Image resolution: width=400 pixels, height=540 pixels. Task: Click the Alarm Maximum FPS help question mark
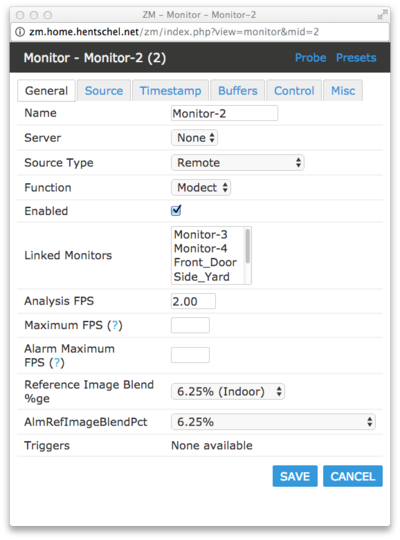(57, 363)
